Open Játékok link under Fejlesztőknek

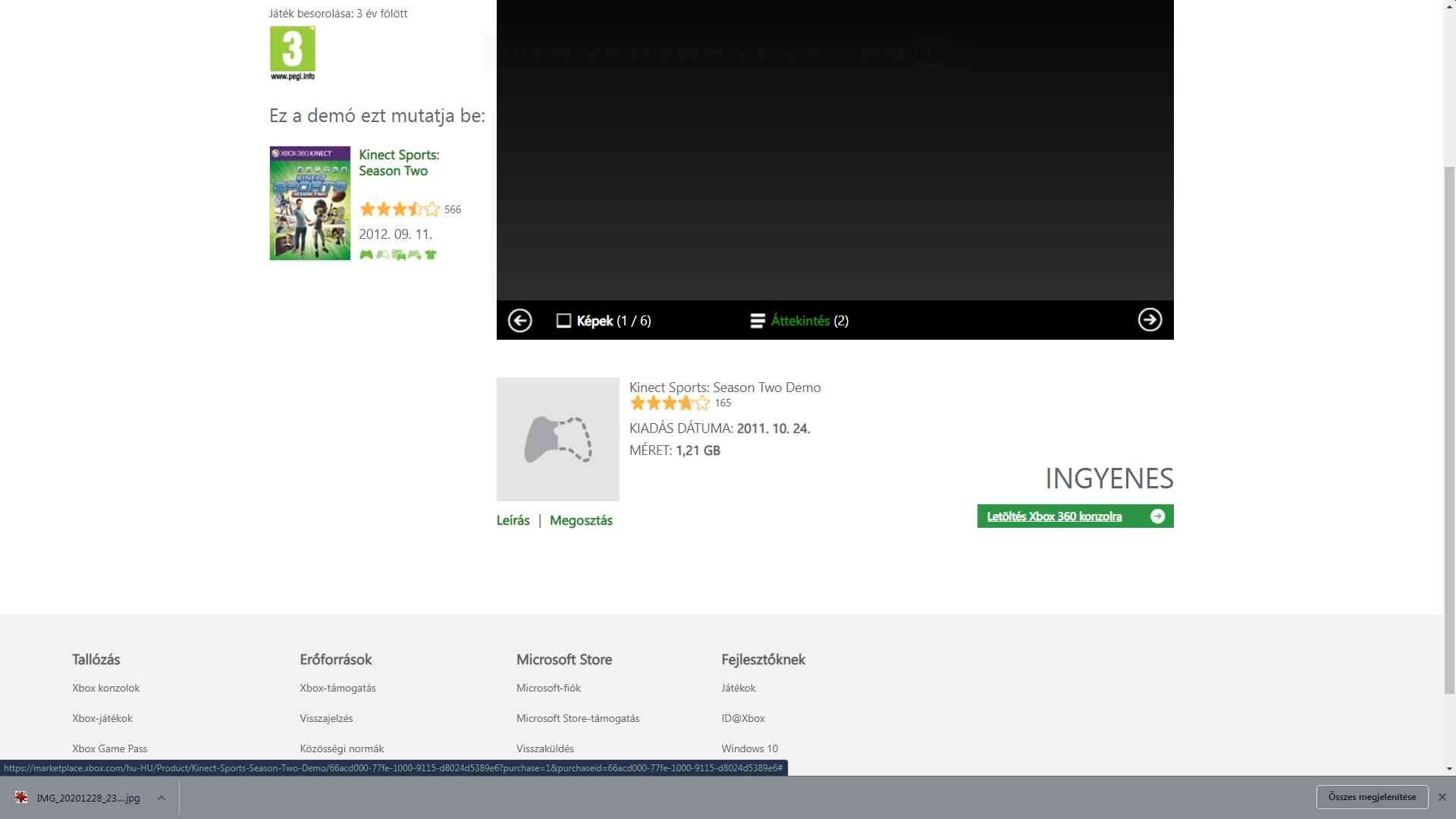pos(739,688)
